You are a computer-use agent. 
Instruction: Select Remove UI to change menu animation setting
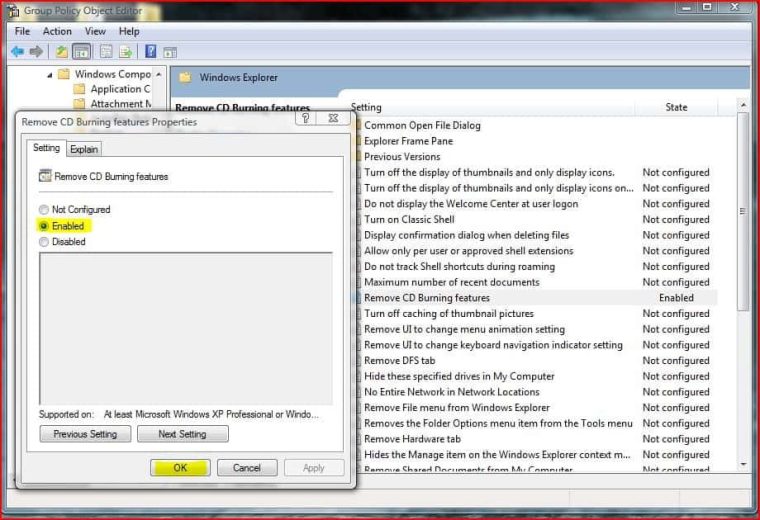[x=464, y=329]
